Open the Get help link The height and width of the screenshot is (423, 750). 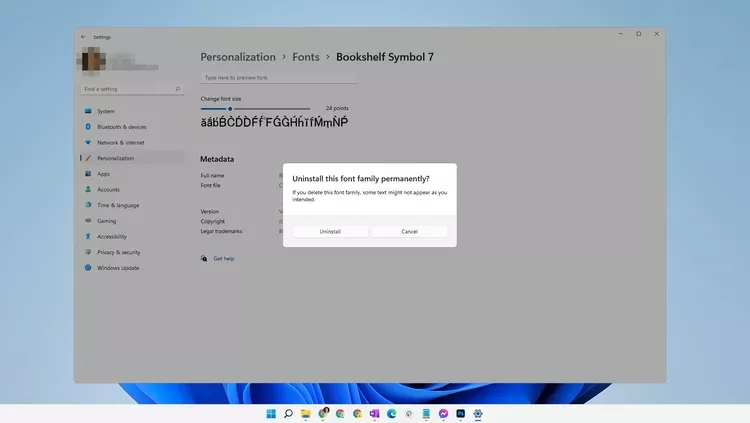pyautogui.click(x=223, y=258)
